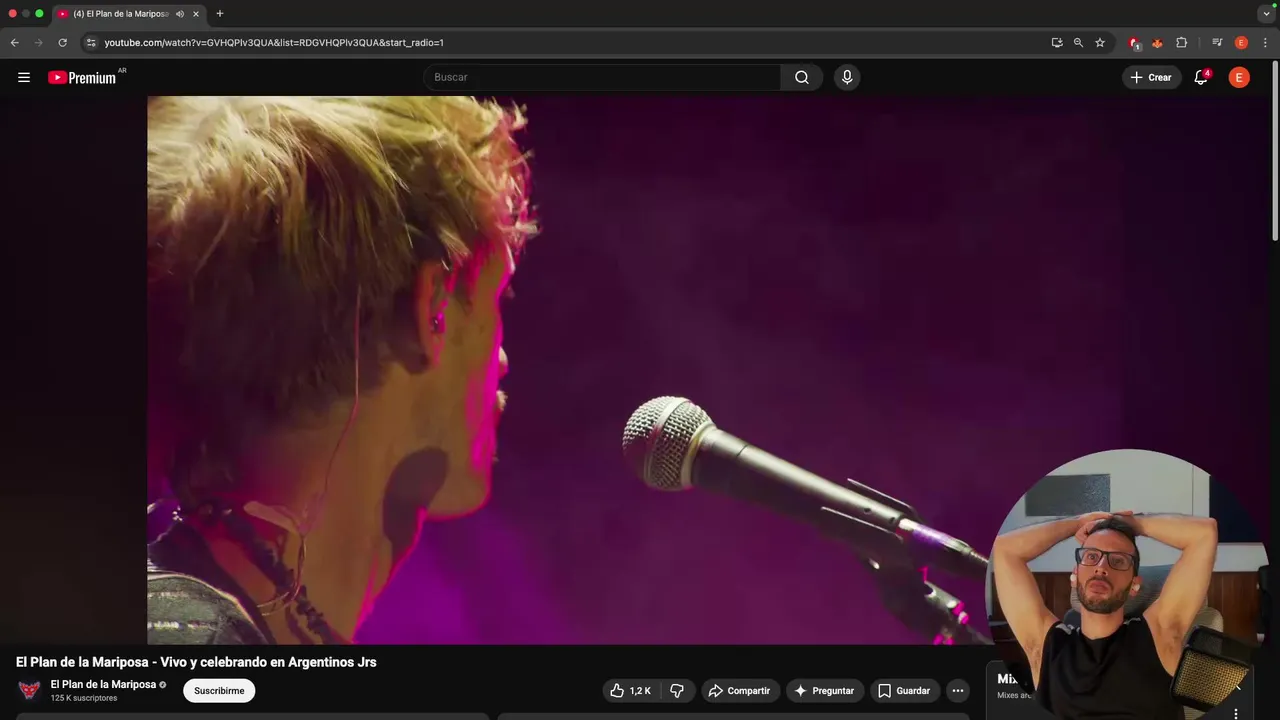Open the notifications bell

point(1201,77)
